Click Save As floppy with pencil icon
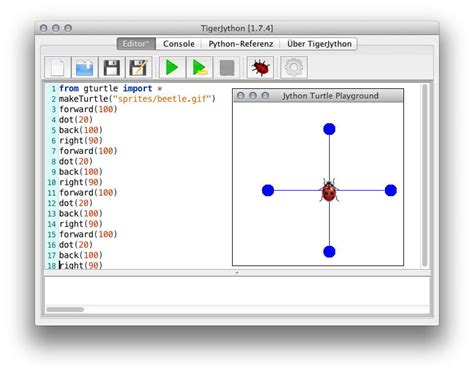Screen dimensions: 474x374 point(139,68)
